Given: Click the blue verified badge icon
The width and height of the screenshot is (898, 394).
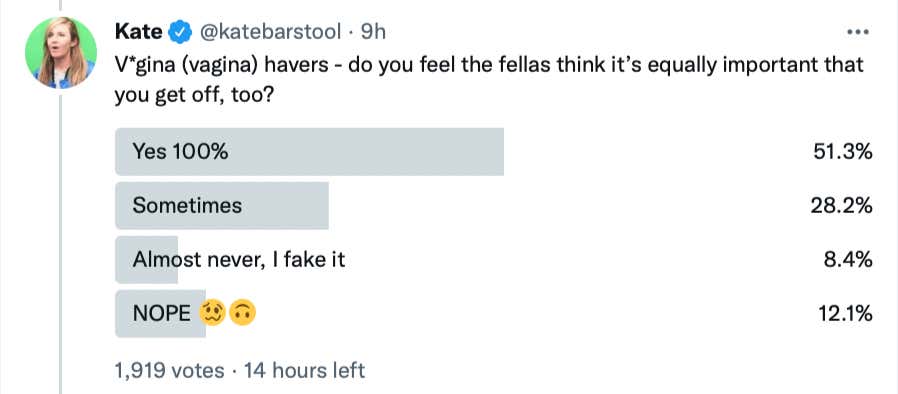Looking at the screenshot, I should click(180, 32).
